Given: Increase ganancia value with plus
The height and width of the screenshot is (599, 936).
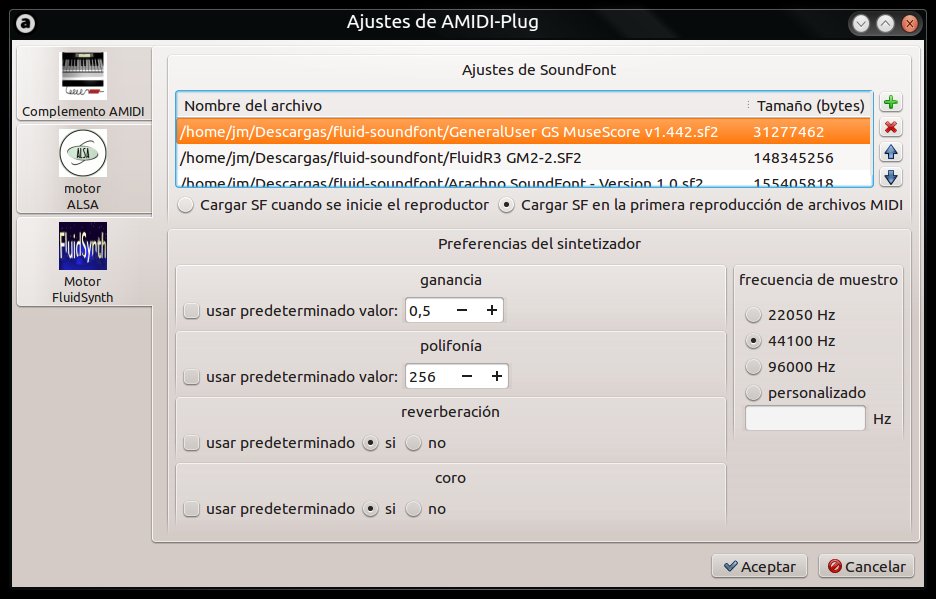Looking at the screenshot, I should click(x=491, y=310).
